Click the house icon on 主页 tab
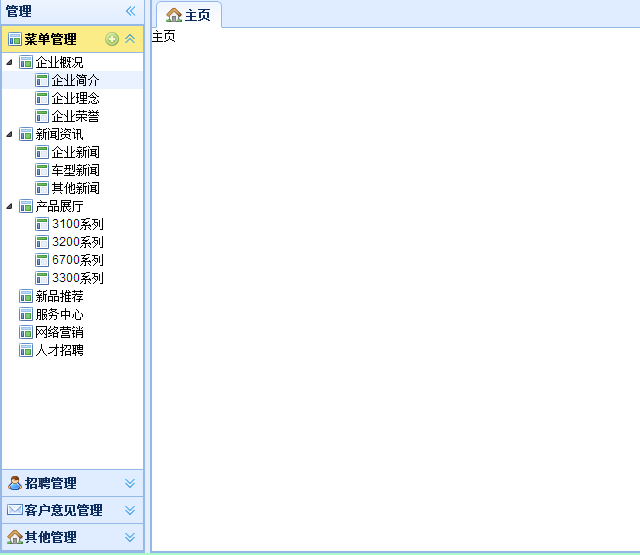This screenshot has width=640, height=555. (x=174, y=15)
